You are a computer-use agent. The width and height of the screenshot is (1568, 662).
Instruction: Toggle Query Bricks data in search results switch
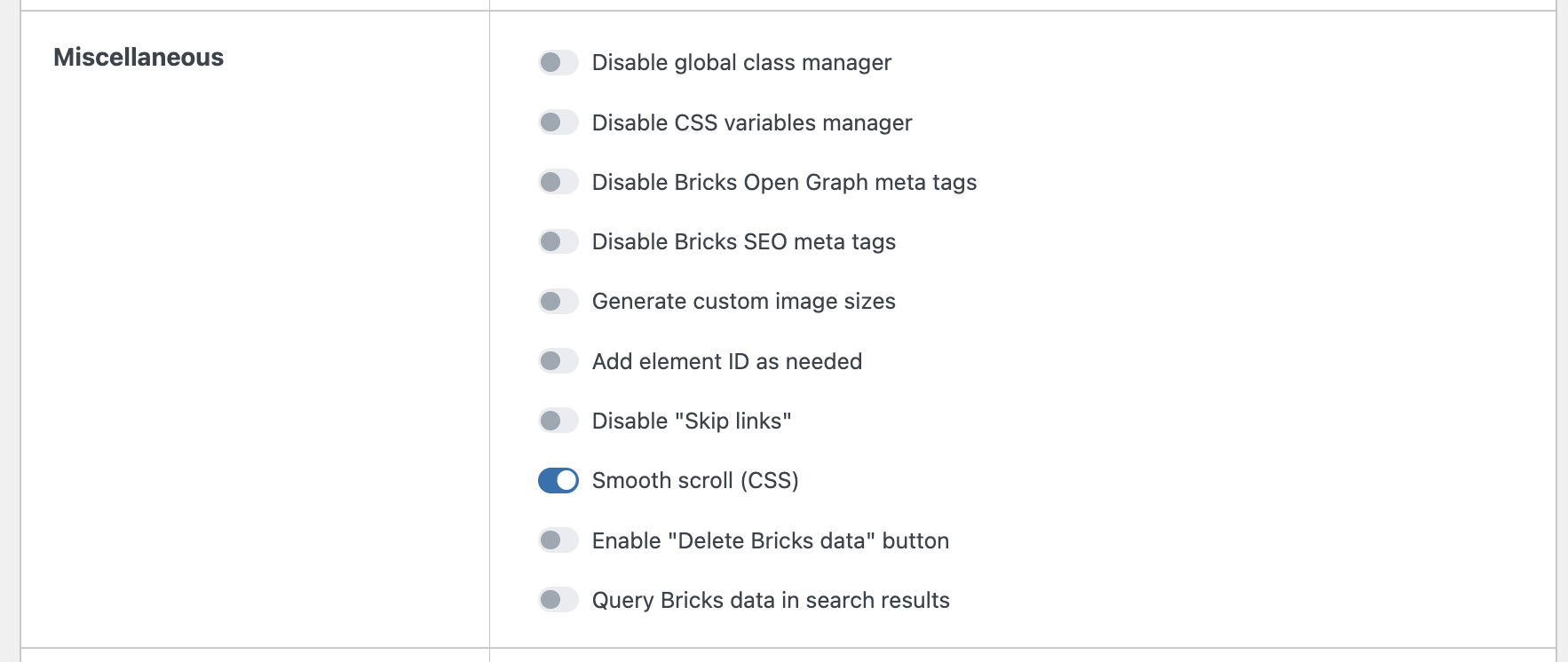tap(558, 600)
